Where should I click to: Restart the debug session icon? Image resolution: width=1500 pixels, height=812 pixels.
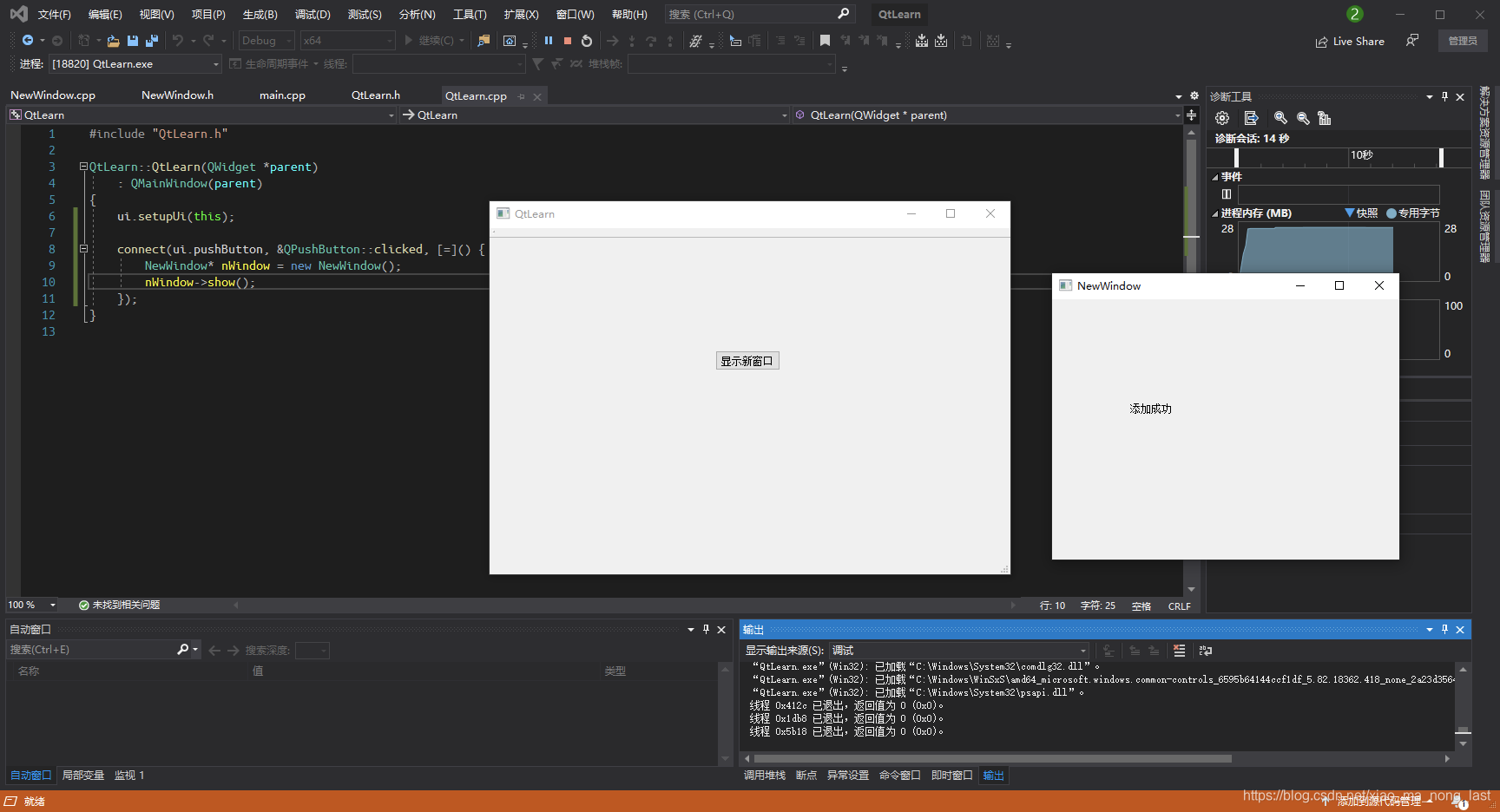(587, 41)
